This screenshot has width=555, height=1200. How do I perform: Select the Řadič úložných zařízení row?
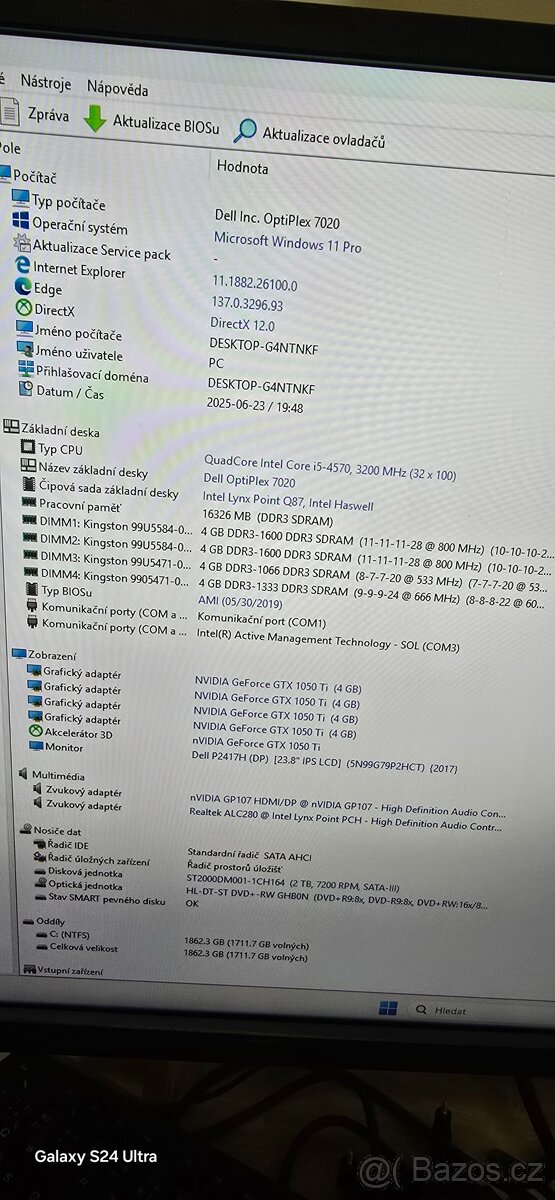coord(92,861)
